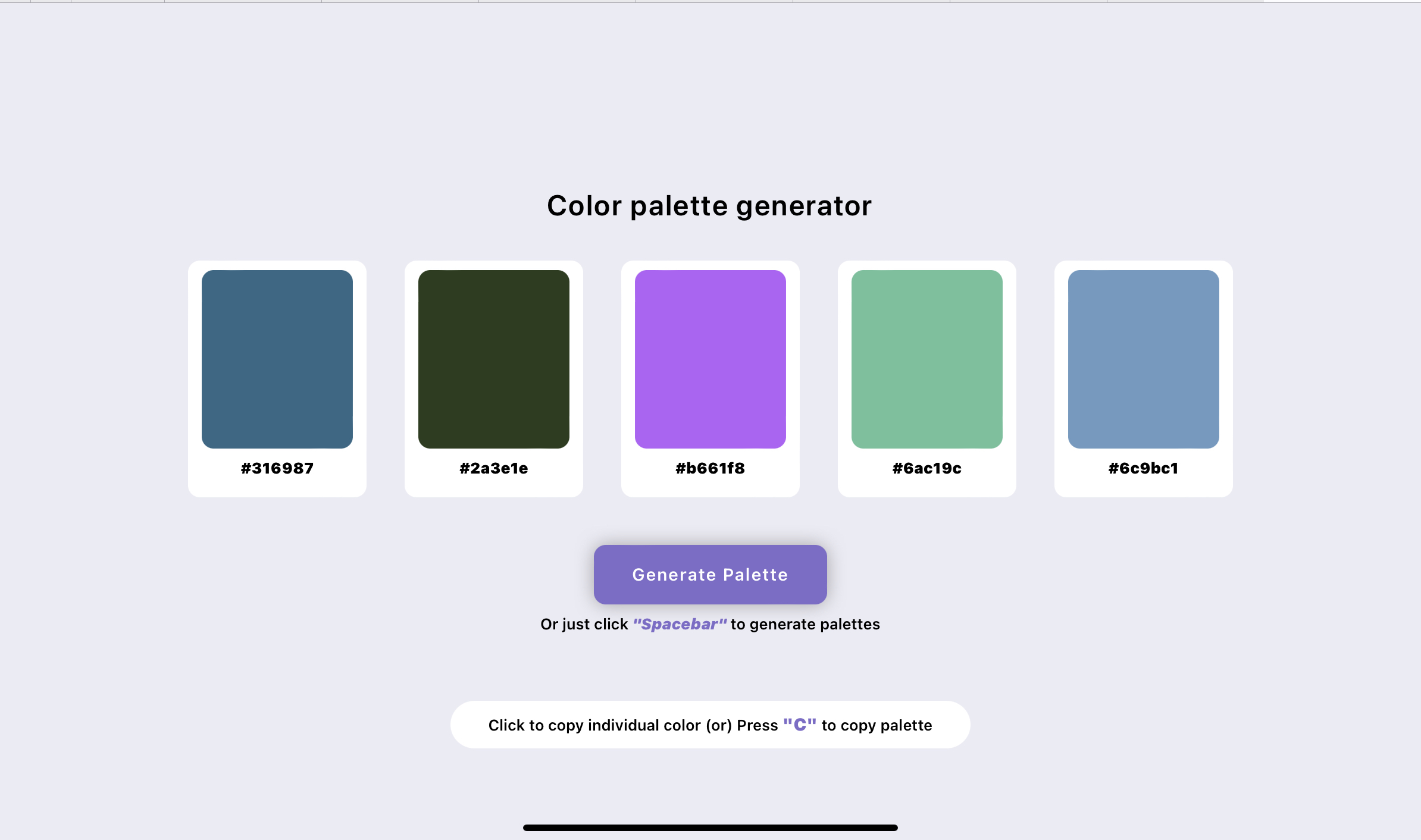Click the Color palette generator heading
Viewport: 1421px width, 840px height.
tap(709, 205)
